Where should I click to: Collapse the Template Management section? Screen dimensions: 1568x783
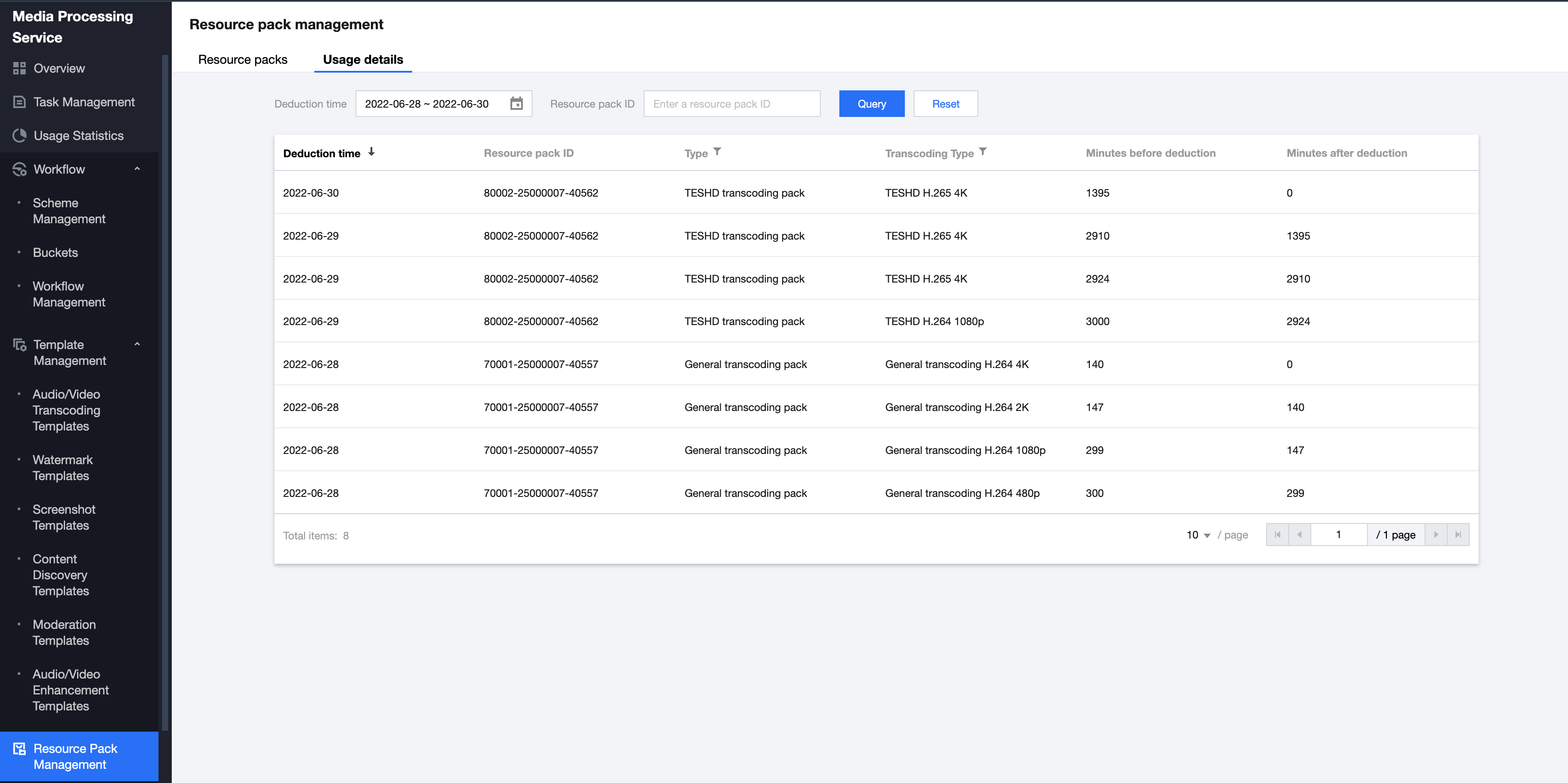[x=137, y=344]
